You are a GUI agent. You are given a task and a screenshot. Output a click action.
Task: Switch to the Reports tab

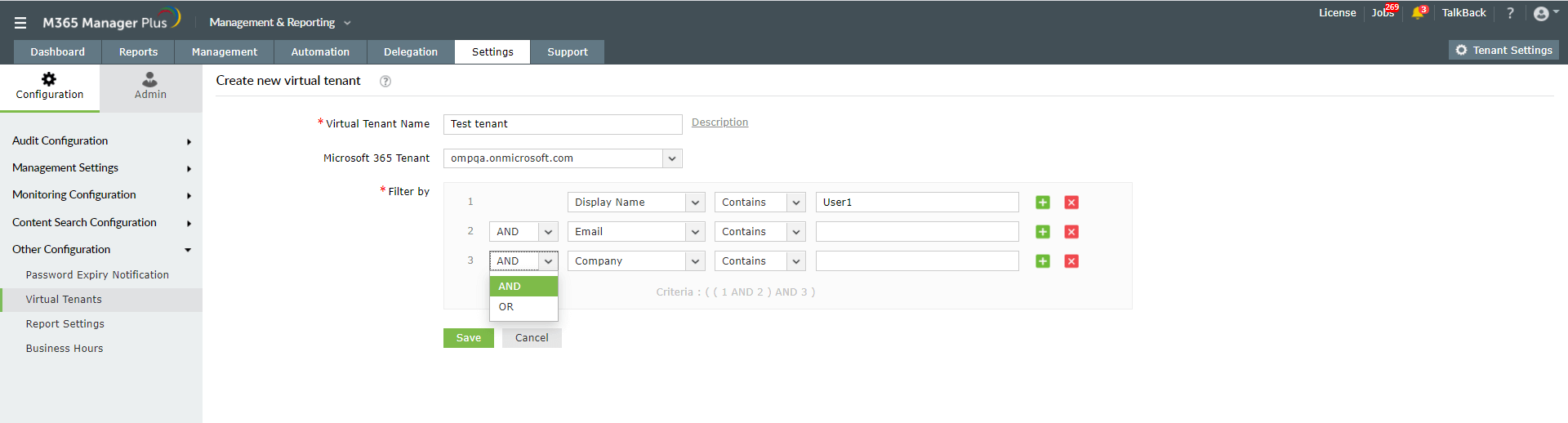pos(138,51)
